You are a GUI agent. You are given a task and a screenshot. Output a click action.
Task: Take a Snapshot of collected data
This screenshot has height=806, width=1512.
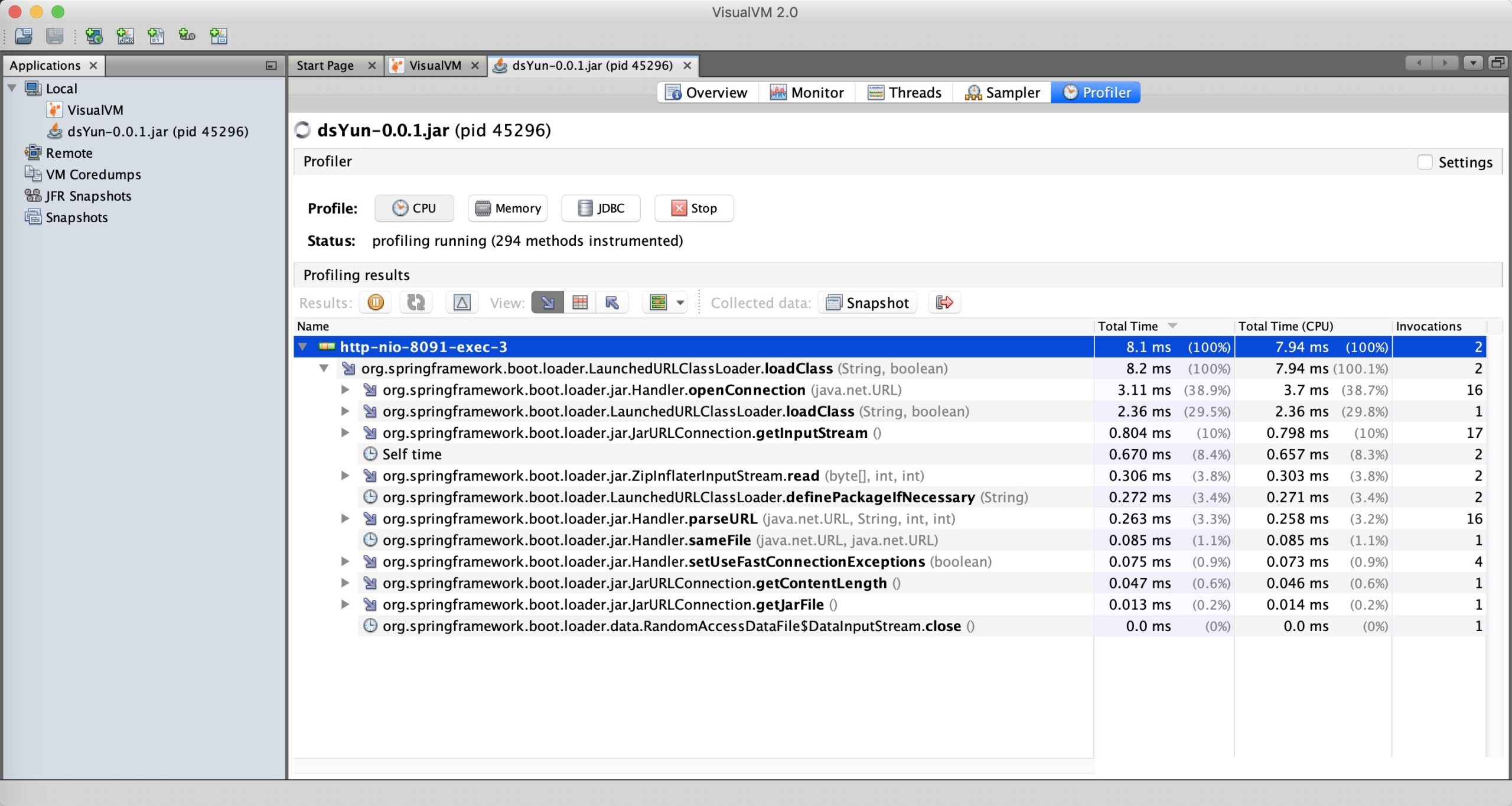click(x=866, y=302)
